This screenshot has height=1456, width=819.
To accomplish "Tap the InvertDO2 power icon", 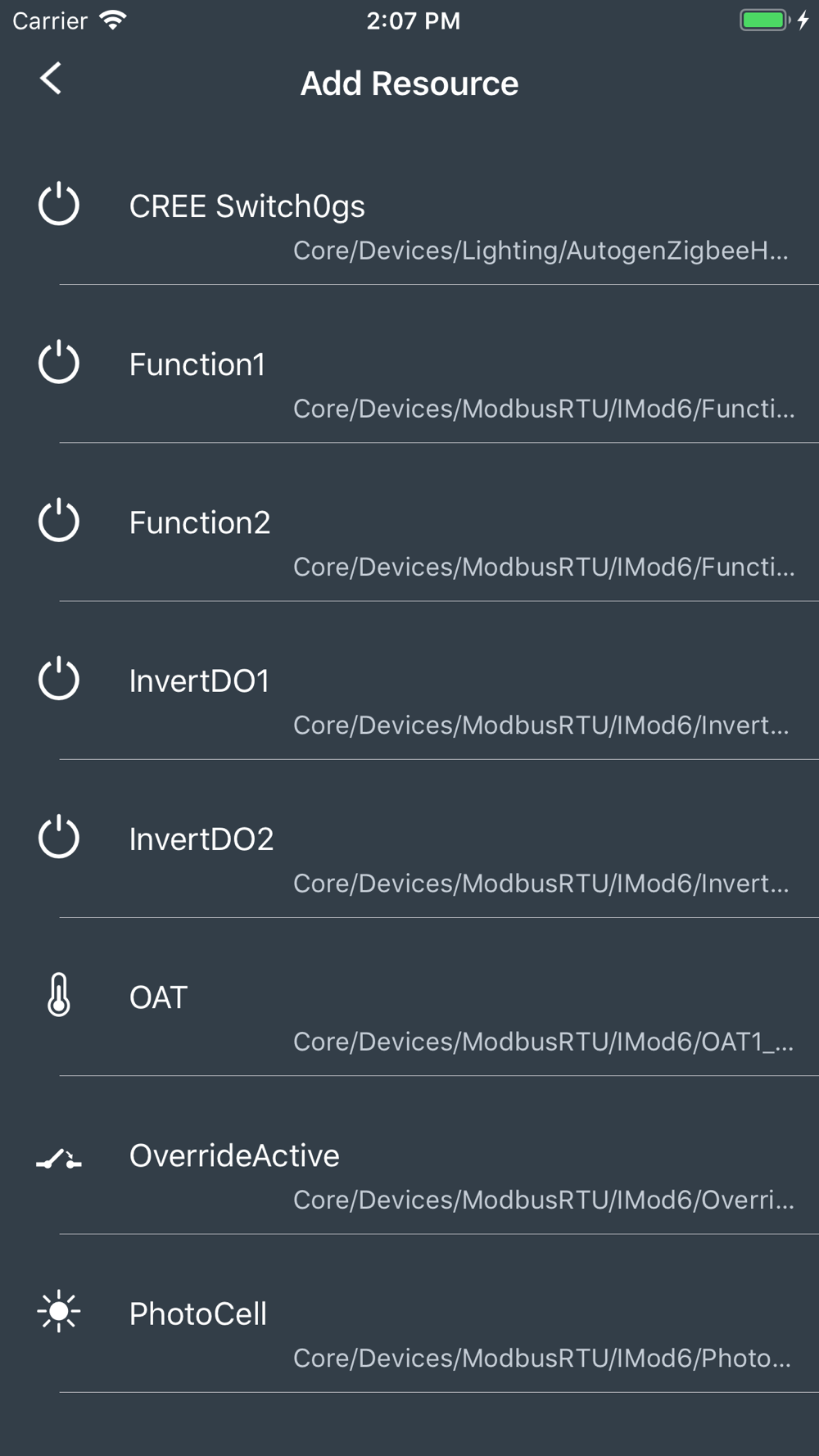I will click(x=59, y=837).
